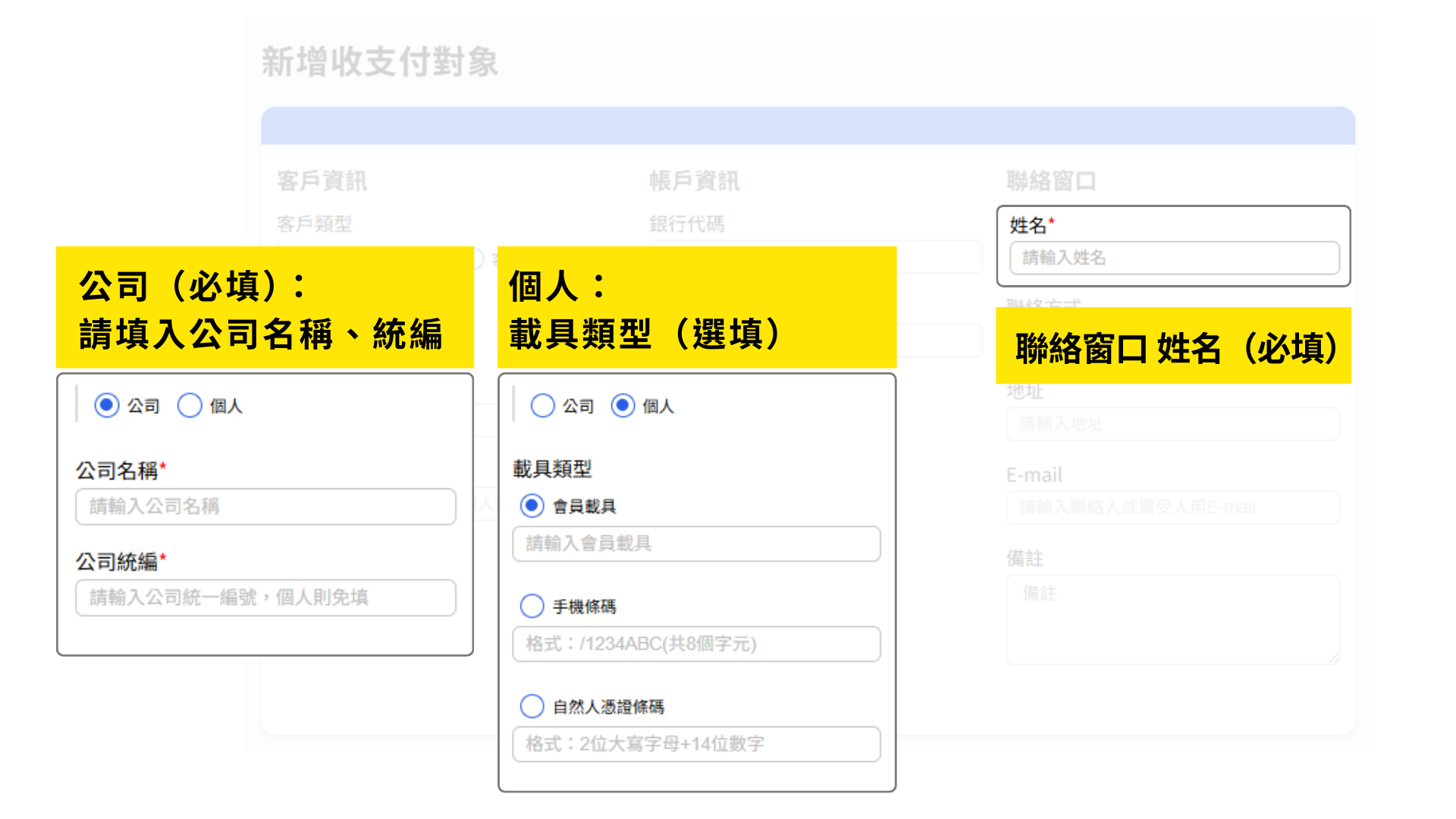Click the 請輸入會員載具 text box
The width and height of the screenshot is (1456, 819).
click(696, 544)
